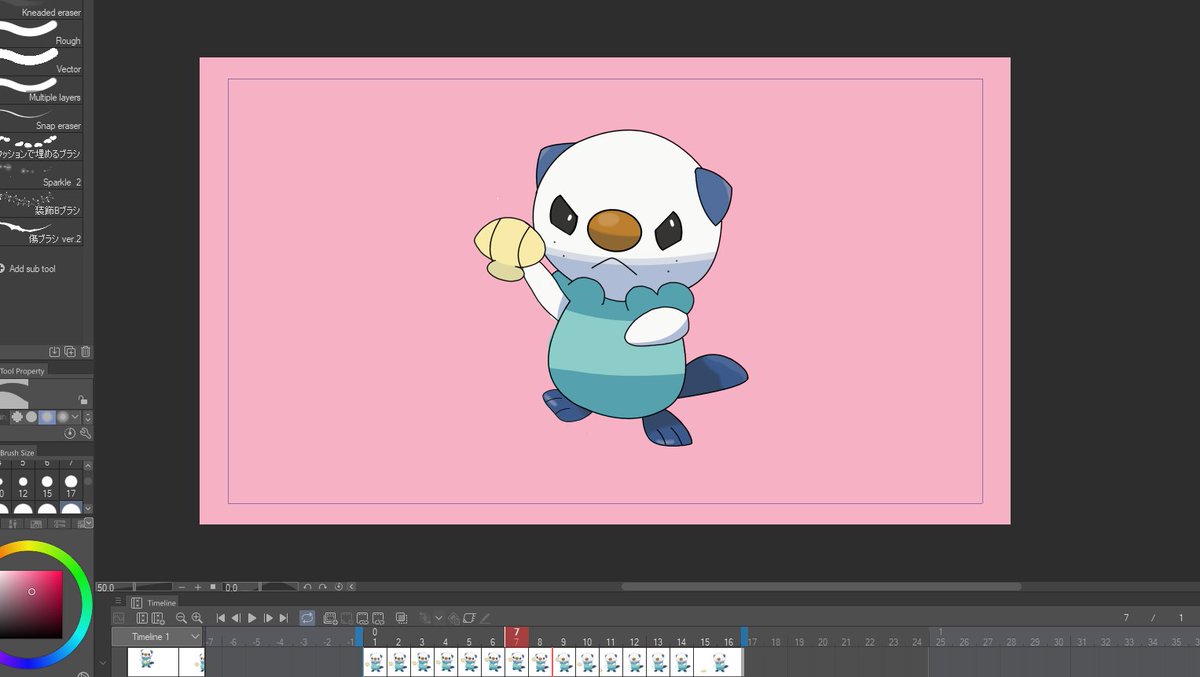Select the Multiple layers eraser sub tool

[40, 88]
